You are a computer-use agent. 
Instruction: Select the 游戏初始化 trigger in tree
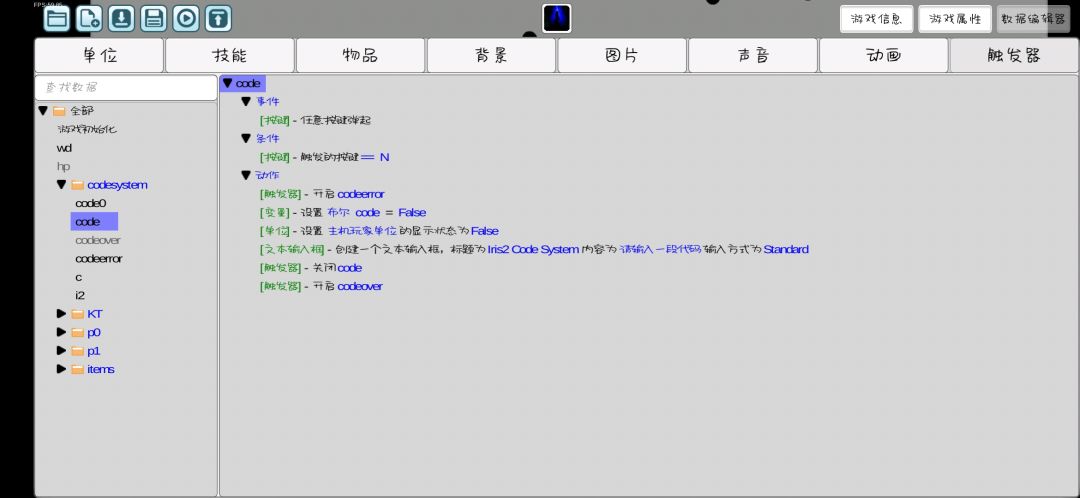[87, 129]
